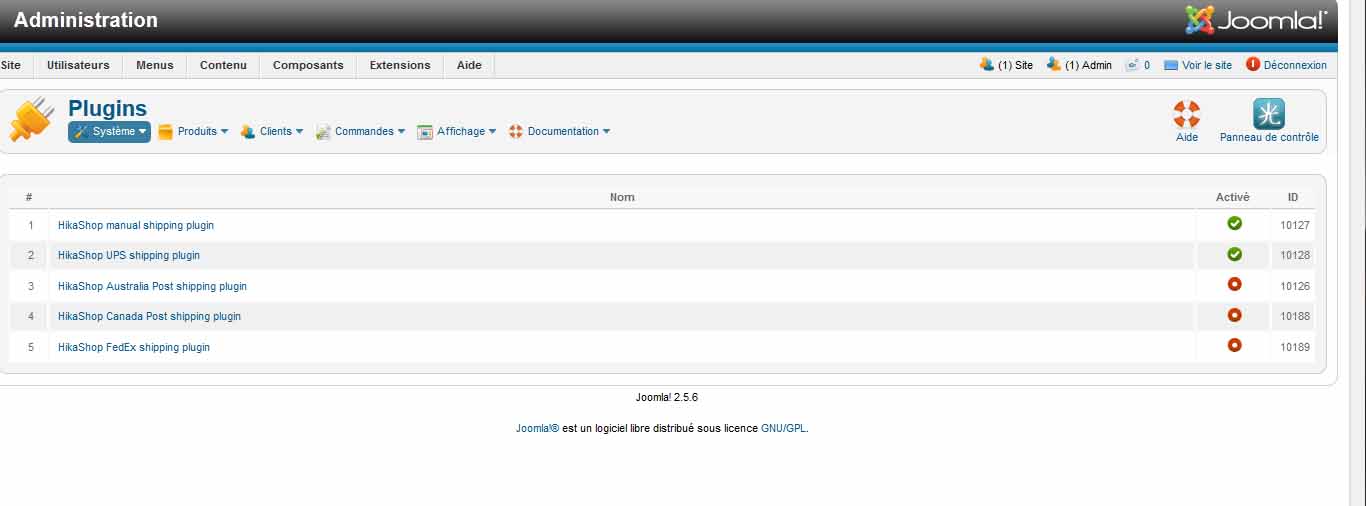Disable HikaShop manual shipping plugin

coord(1234,224)
